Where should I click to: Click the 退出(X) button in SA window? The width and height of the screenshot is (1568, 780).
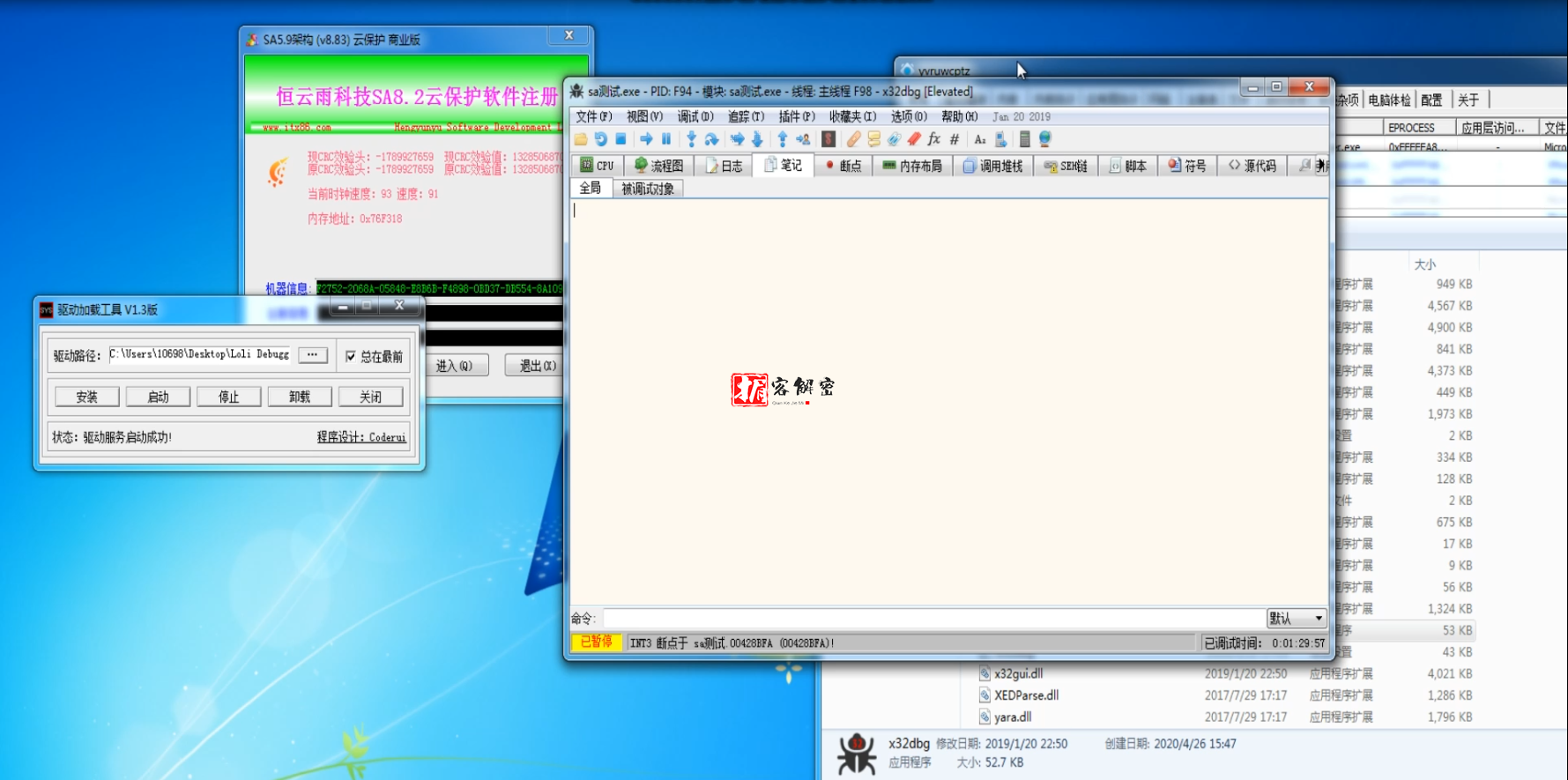(x=534, y=366)
